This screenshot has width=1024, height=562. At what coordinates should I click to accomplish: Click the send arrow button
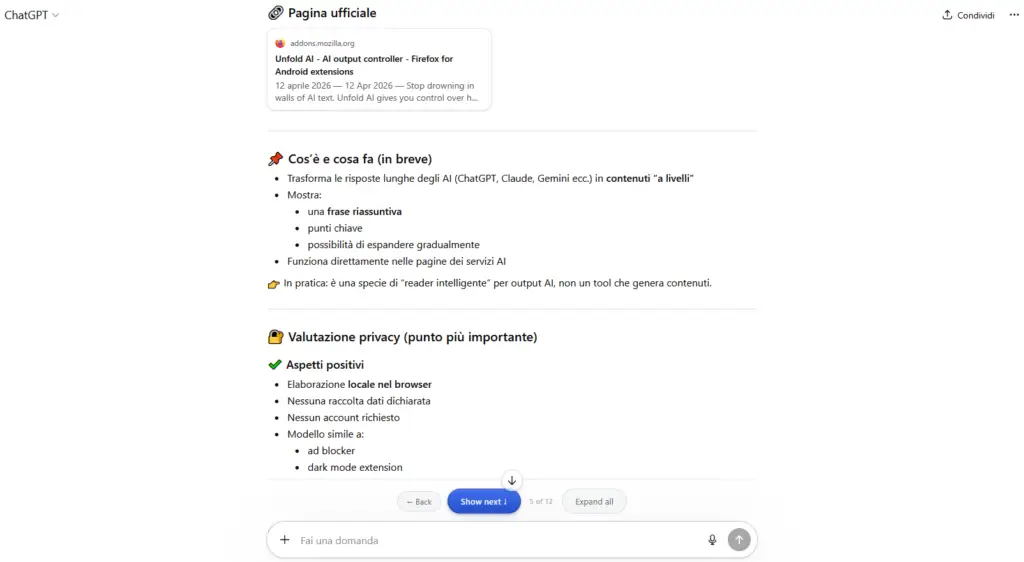[739, 540]
